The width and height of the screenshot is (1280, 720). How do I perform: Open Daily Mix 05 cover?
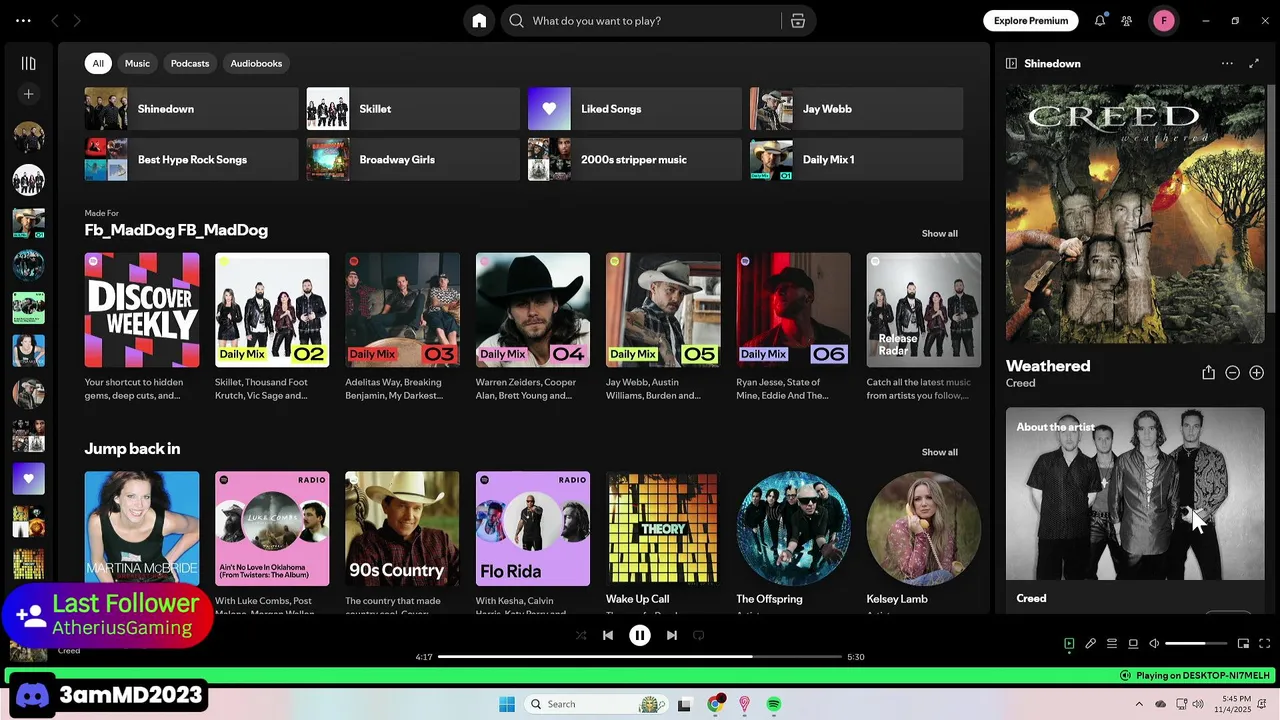(x=663, y=310)
